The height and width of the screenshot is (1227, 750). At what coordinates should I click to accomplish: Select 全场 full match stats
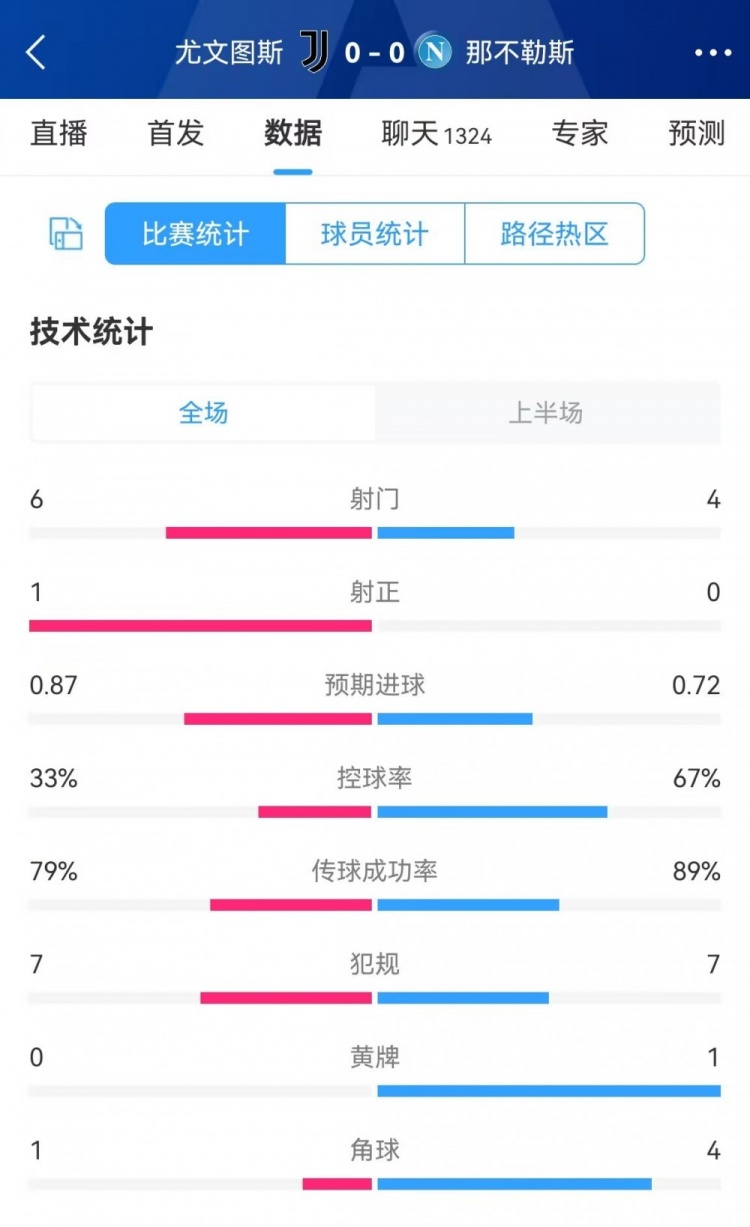tap(204, 413)
